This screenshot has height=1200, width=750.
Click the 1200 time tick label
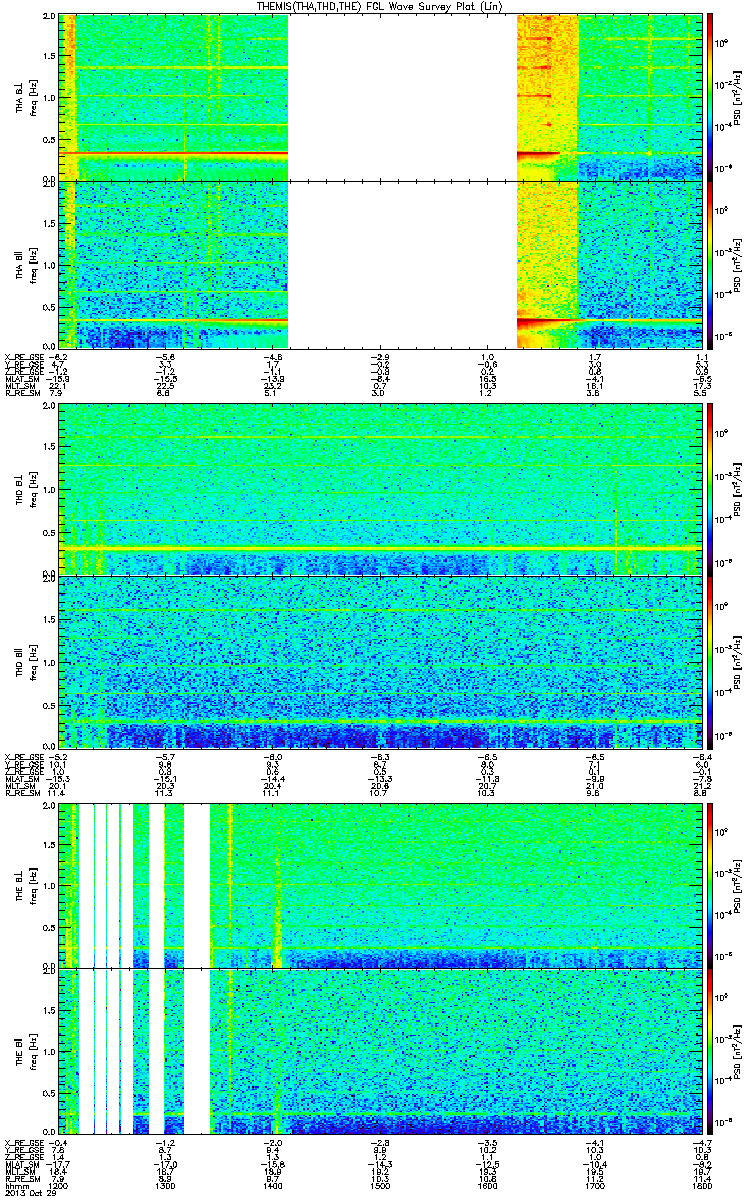tap(60, 1186)
